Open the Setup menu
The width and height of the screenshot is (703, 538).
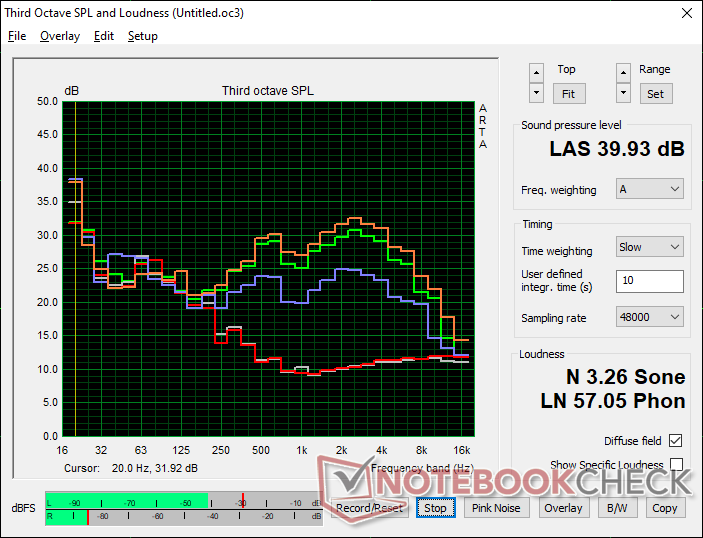coord(143,36)
